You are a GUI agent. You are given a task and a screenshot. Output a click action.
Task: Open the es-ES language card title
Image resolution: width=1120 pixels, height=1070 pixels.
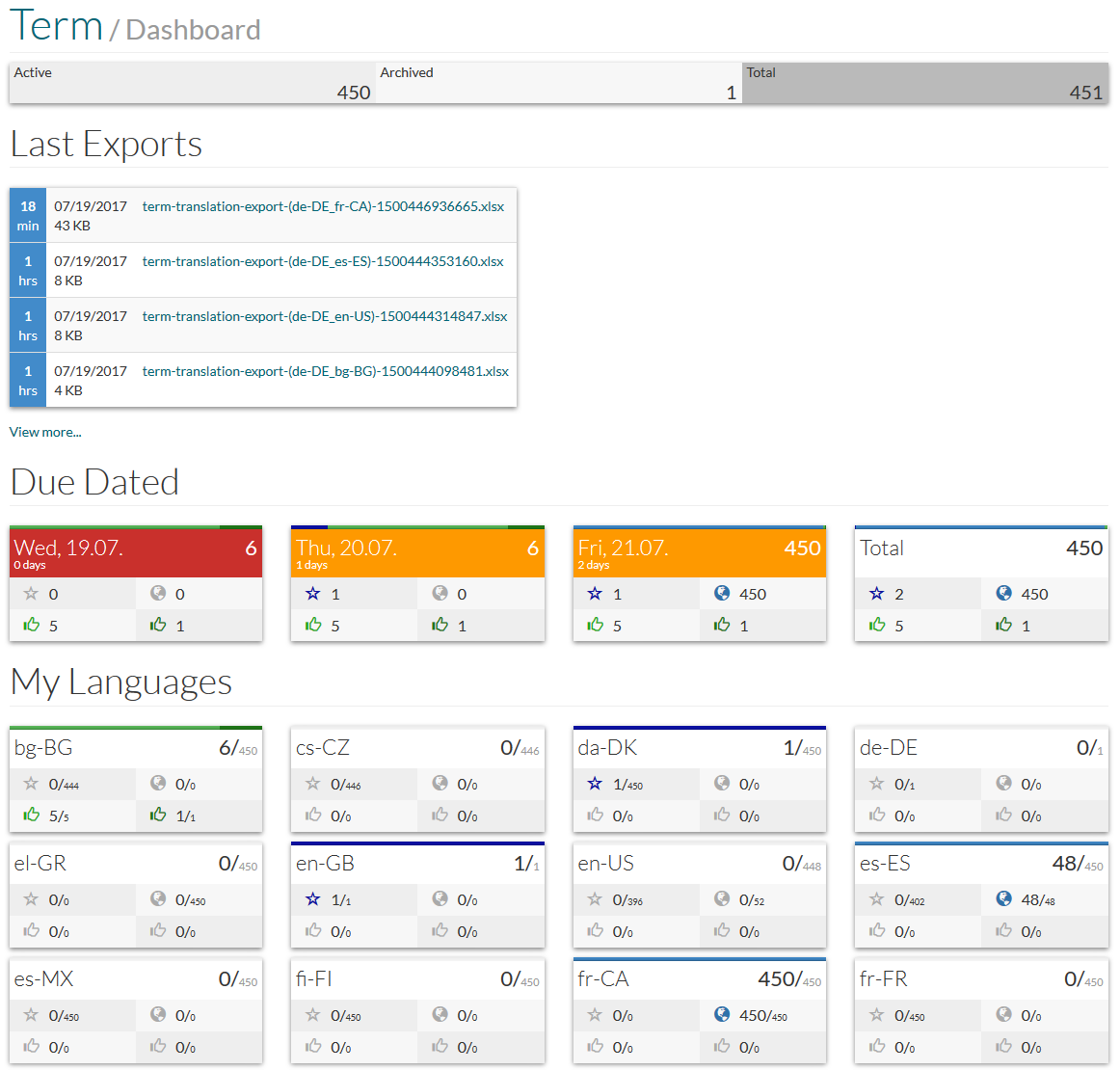click(x=885, y=864)
